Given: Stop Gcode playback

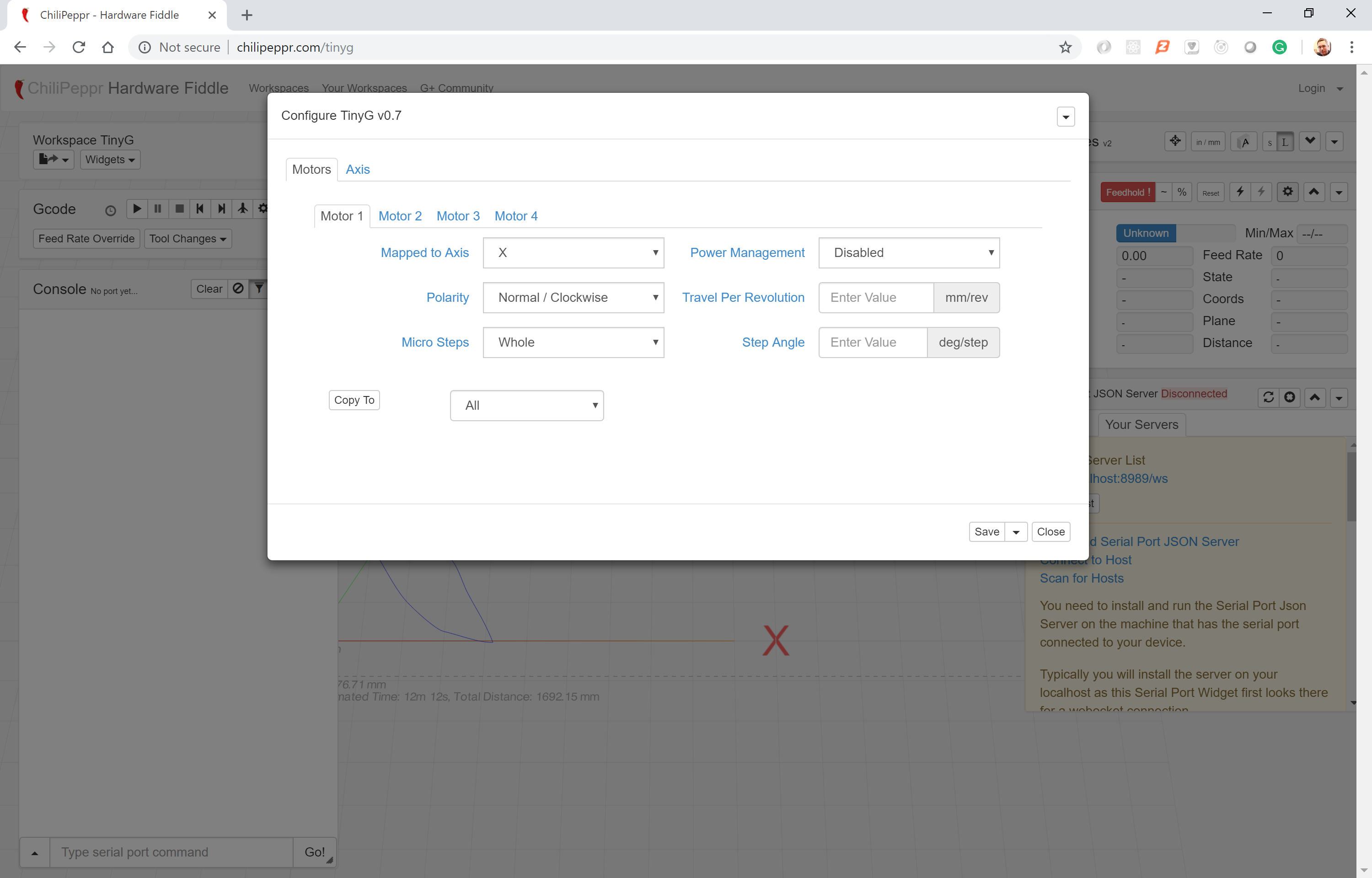Looking at the screenshot, I should click(179, 209).
